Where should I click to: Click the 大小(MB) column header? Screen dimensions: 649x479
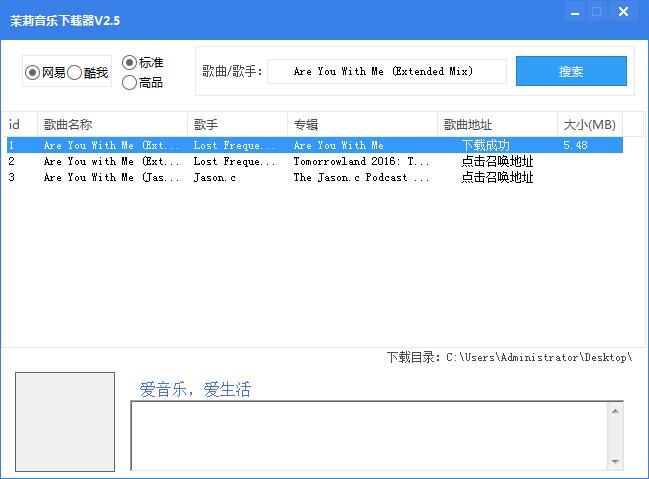pos(590,124)
